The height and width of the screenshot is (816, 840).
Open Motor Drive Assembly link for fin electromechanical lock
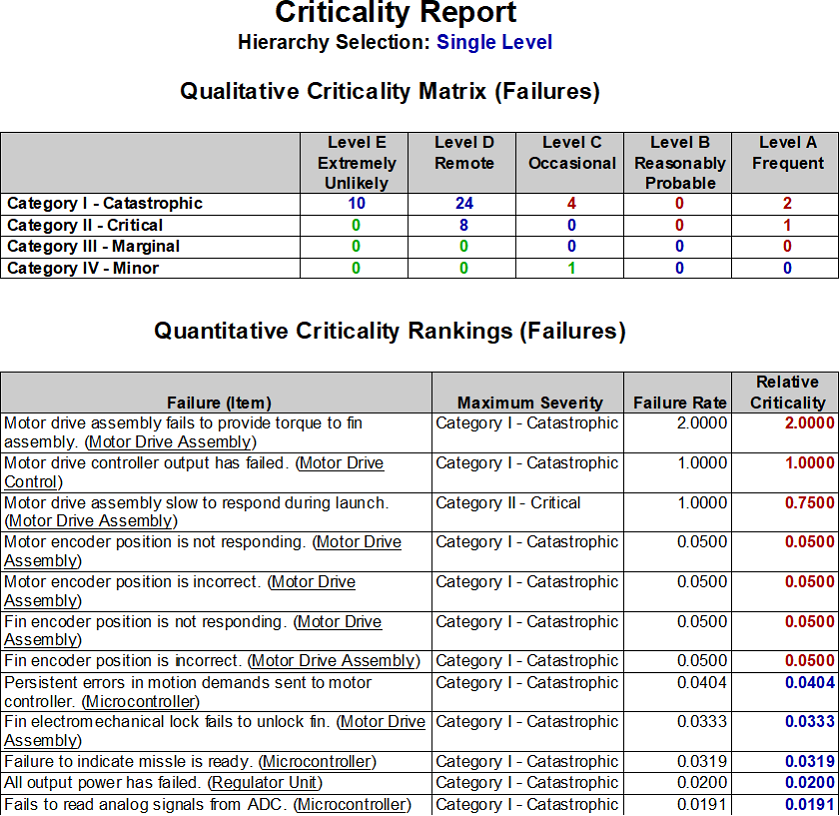[382, 722]
